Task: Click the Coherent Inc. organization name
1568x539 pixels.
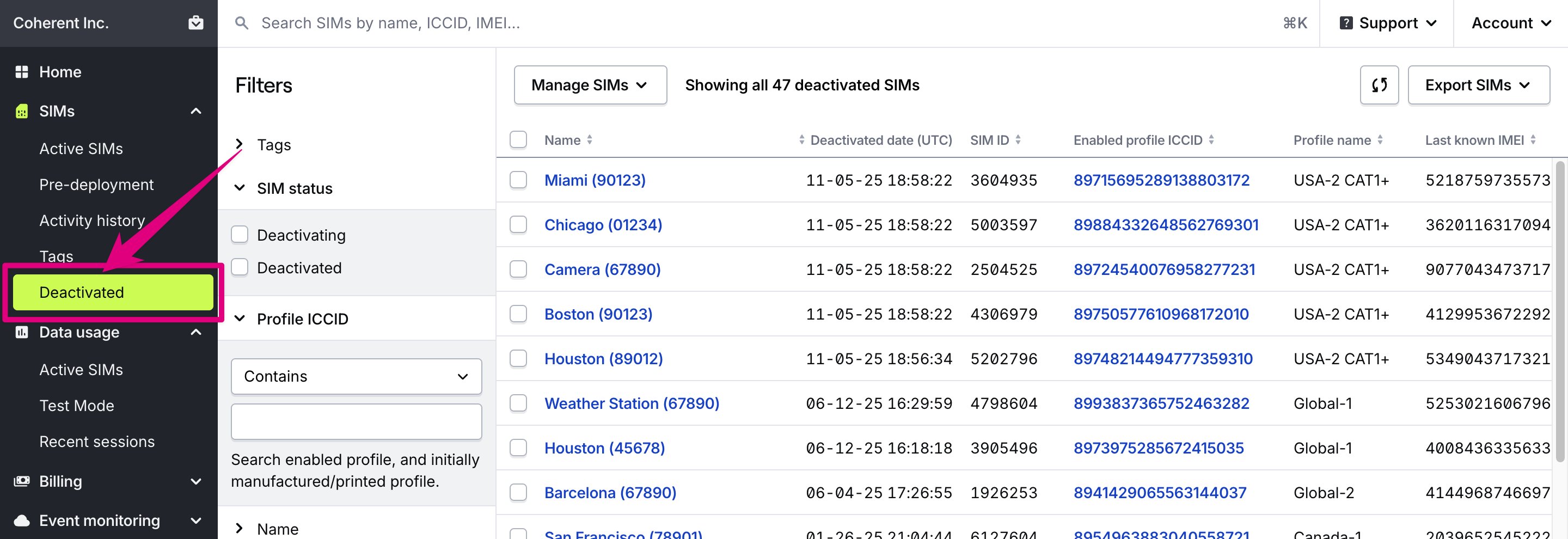Action: pyautogui.click(x=61, y=23)
